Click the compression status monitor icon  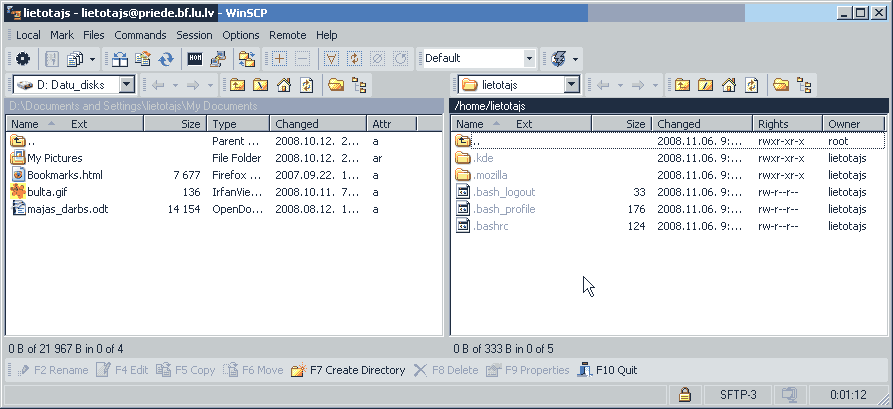click(789, 394)
